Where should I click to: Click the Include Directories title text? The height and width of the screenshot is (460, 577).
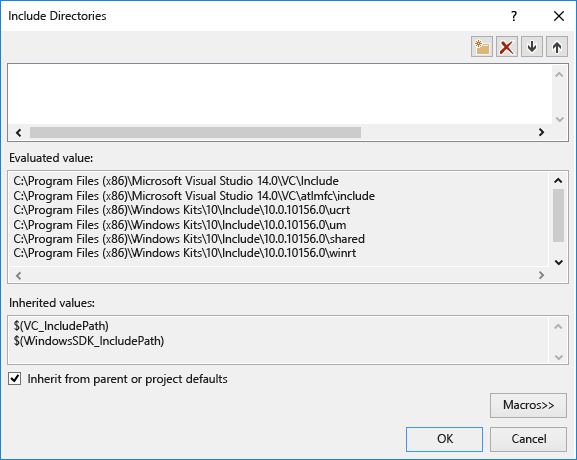(x=57, y=16)
